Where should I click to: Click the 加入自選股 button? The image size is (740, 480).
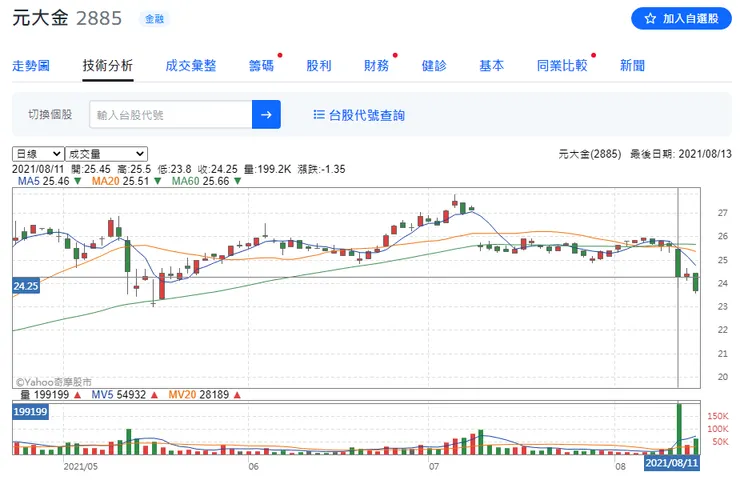click(x=681, y=18)
